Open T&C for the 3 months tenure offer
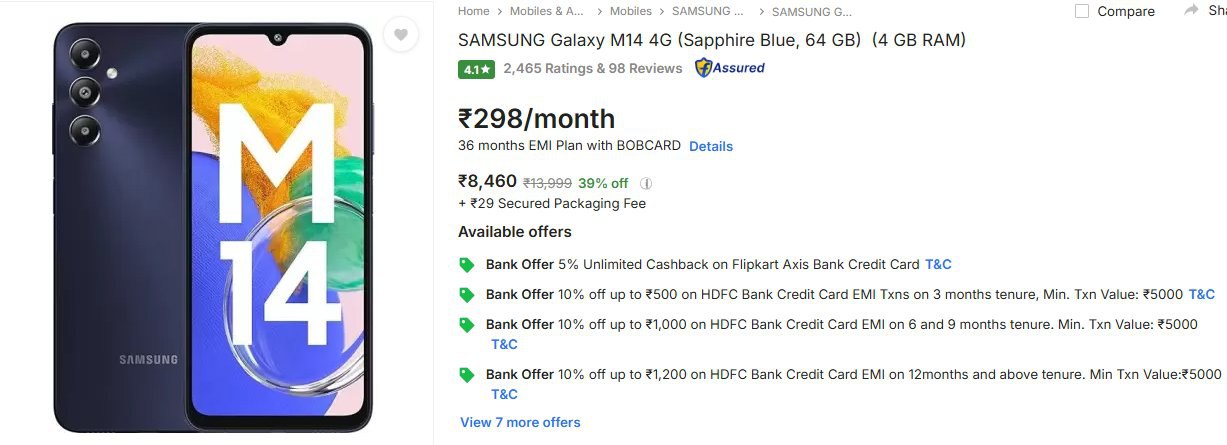The width and height of the screenshot is (1227, 445). [1201, 295]
